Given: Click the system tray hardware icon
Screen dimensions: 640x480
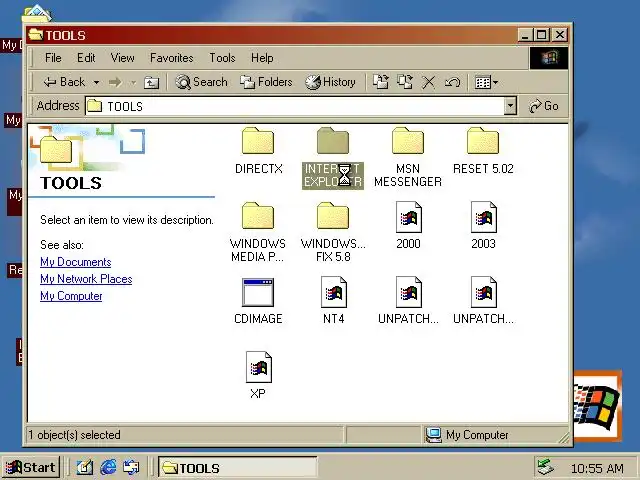Looking at the screenshot, I should [545, 467].
